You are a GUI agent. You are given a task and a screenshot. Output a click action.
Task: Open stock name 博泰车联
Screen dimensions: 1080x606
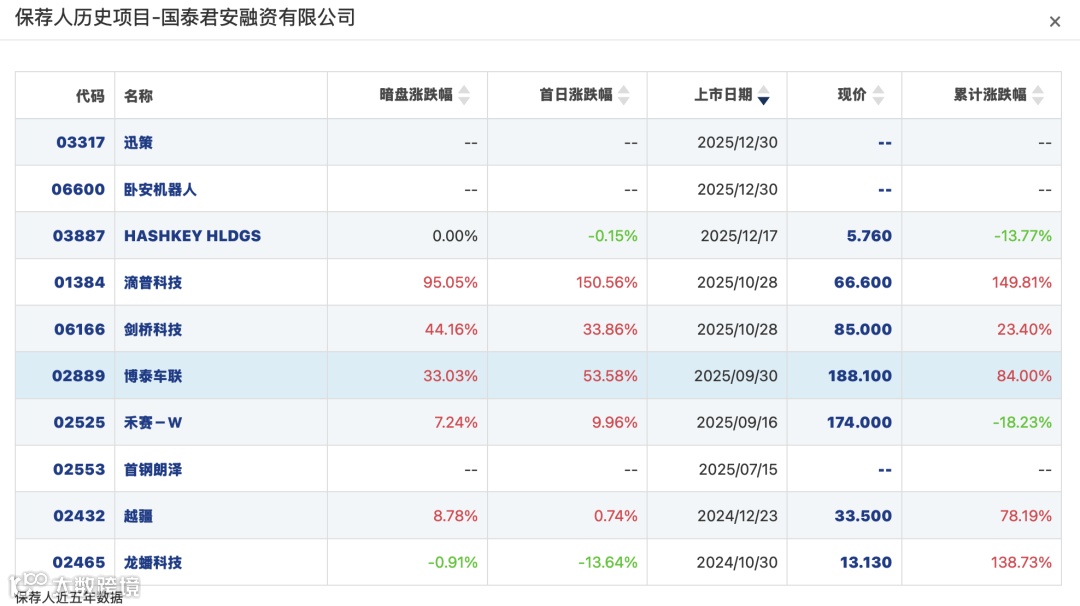pyautogui.click(x=153, y=376)
